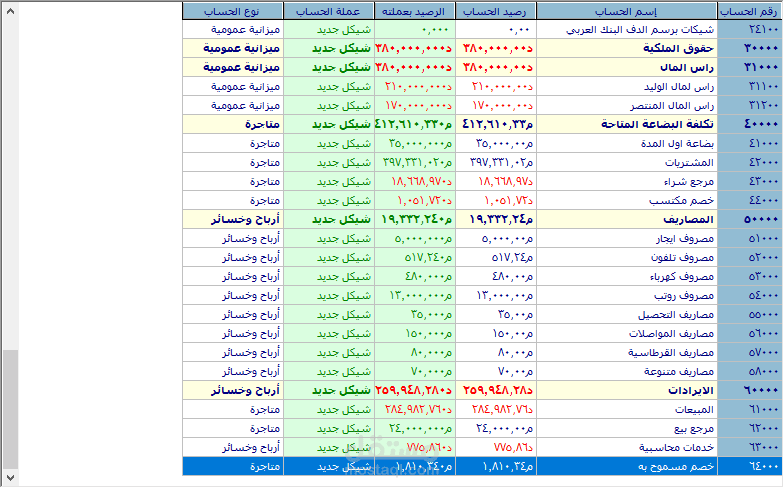Select the مصروف تلفون account
This screenshot has height=488, width=784.
pyautogui.click(x=626, y=258)
